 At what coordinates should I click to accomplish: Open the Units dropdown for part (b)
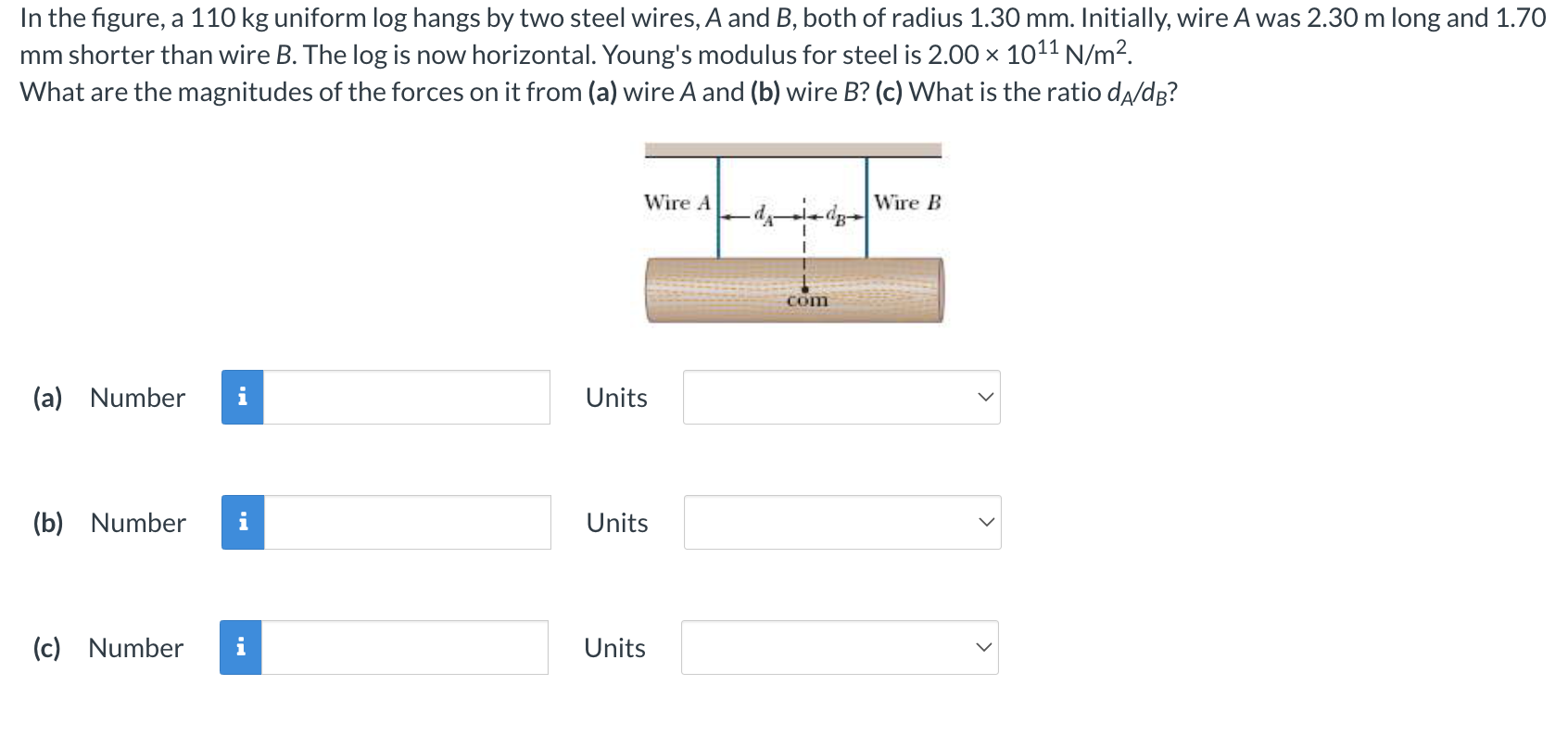985,522
